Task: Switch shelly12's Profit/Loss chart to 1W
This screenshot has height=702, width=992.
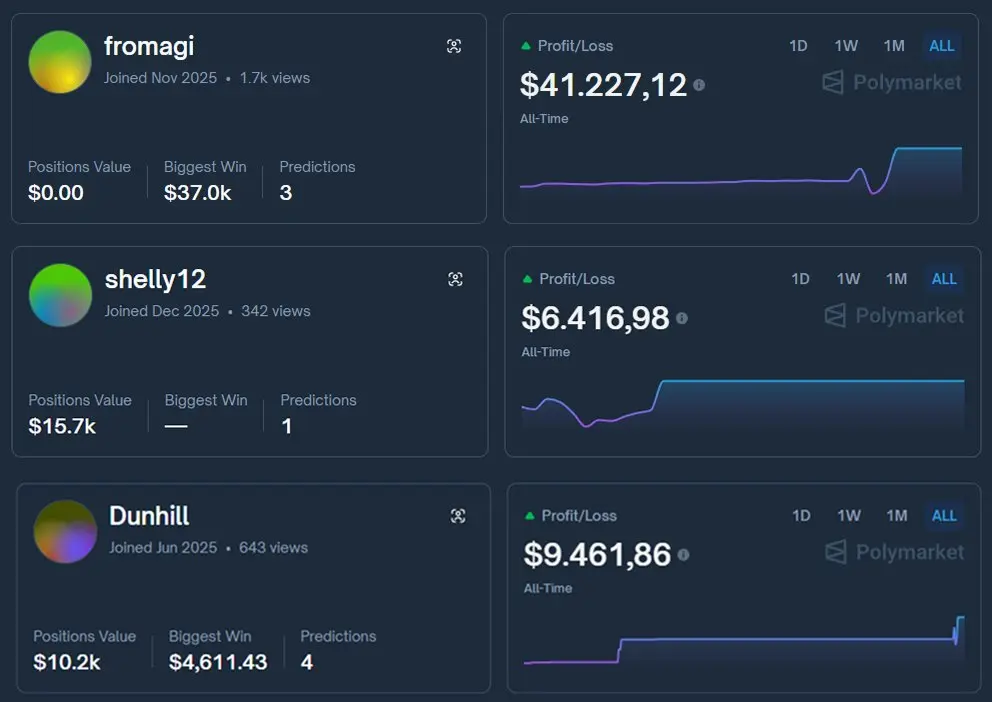Action: (848, 279)
